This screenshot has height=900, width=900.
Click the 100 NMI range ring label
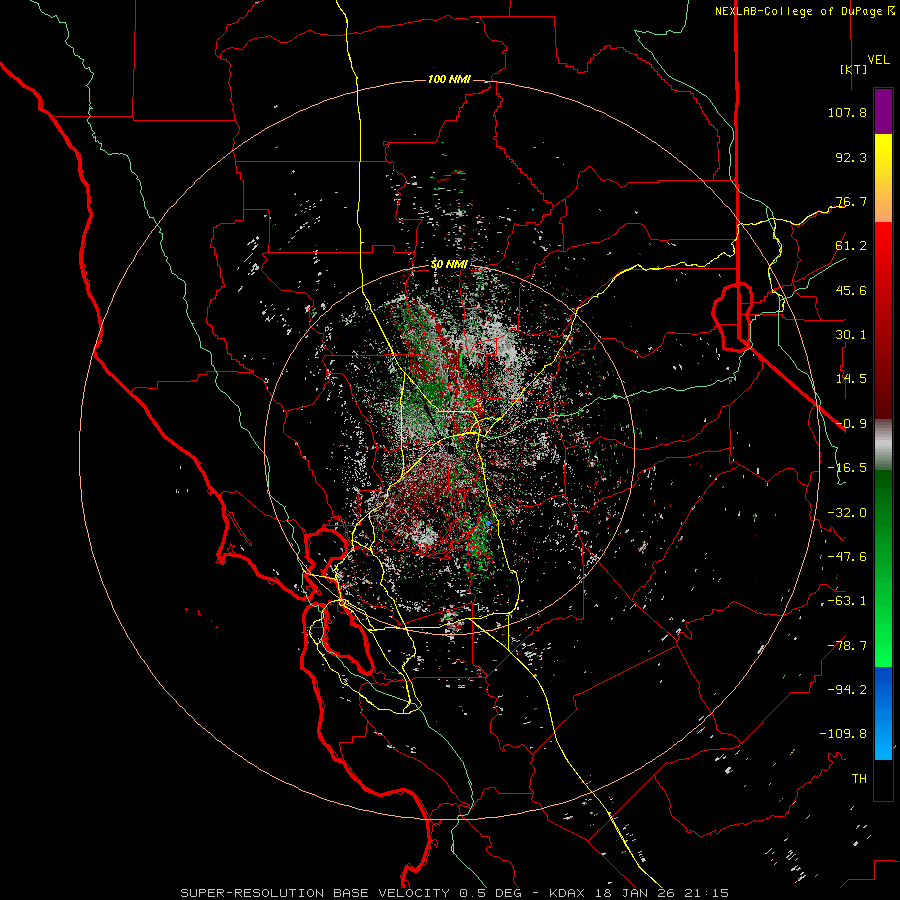(449, 79)
